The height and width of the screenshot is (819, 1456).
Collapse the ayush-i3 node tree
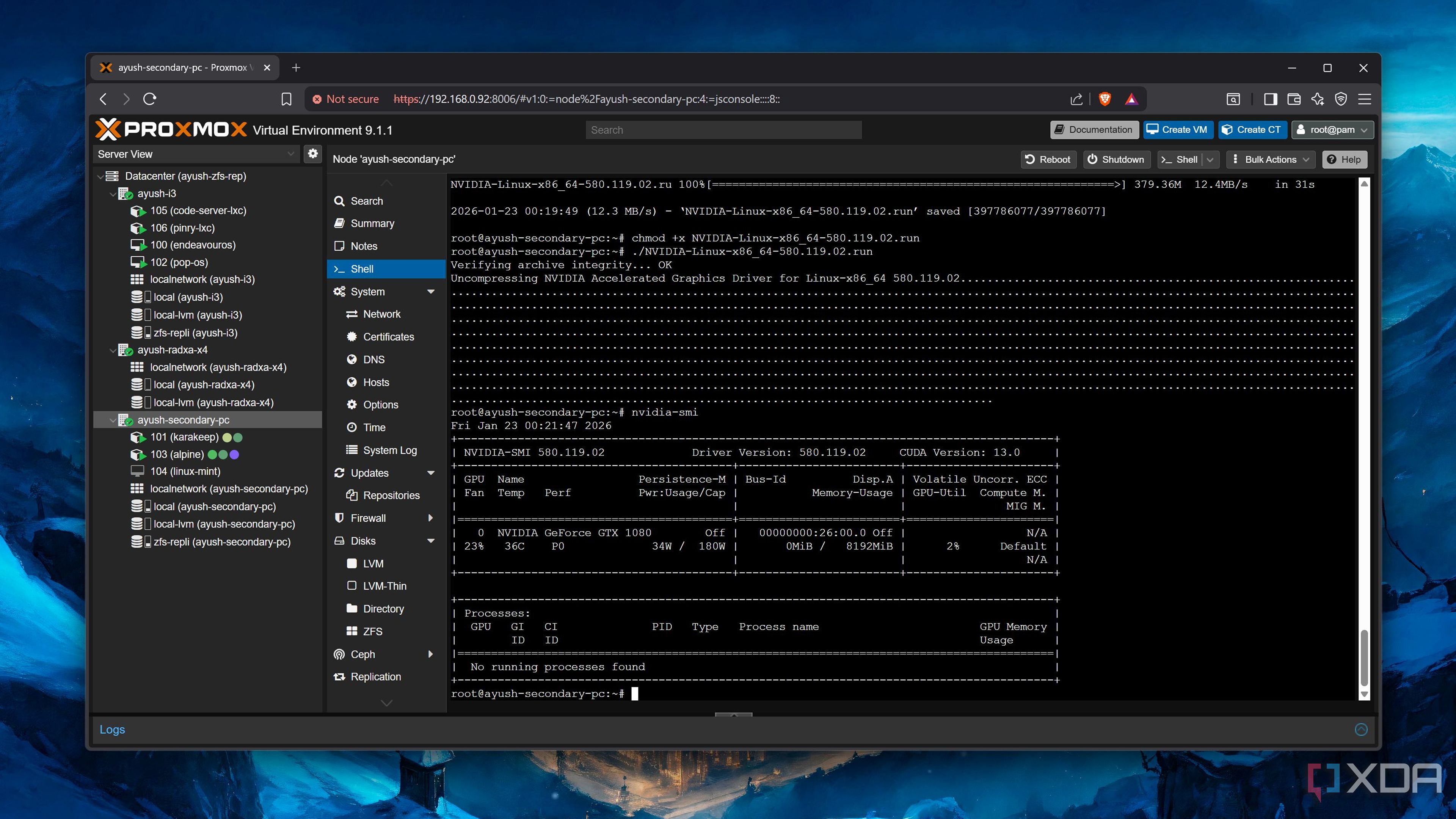[x=113, y=194]
